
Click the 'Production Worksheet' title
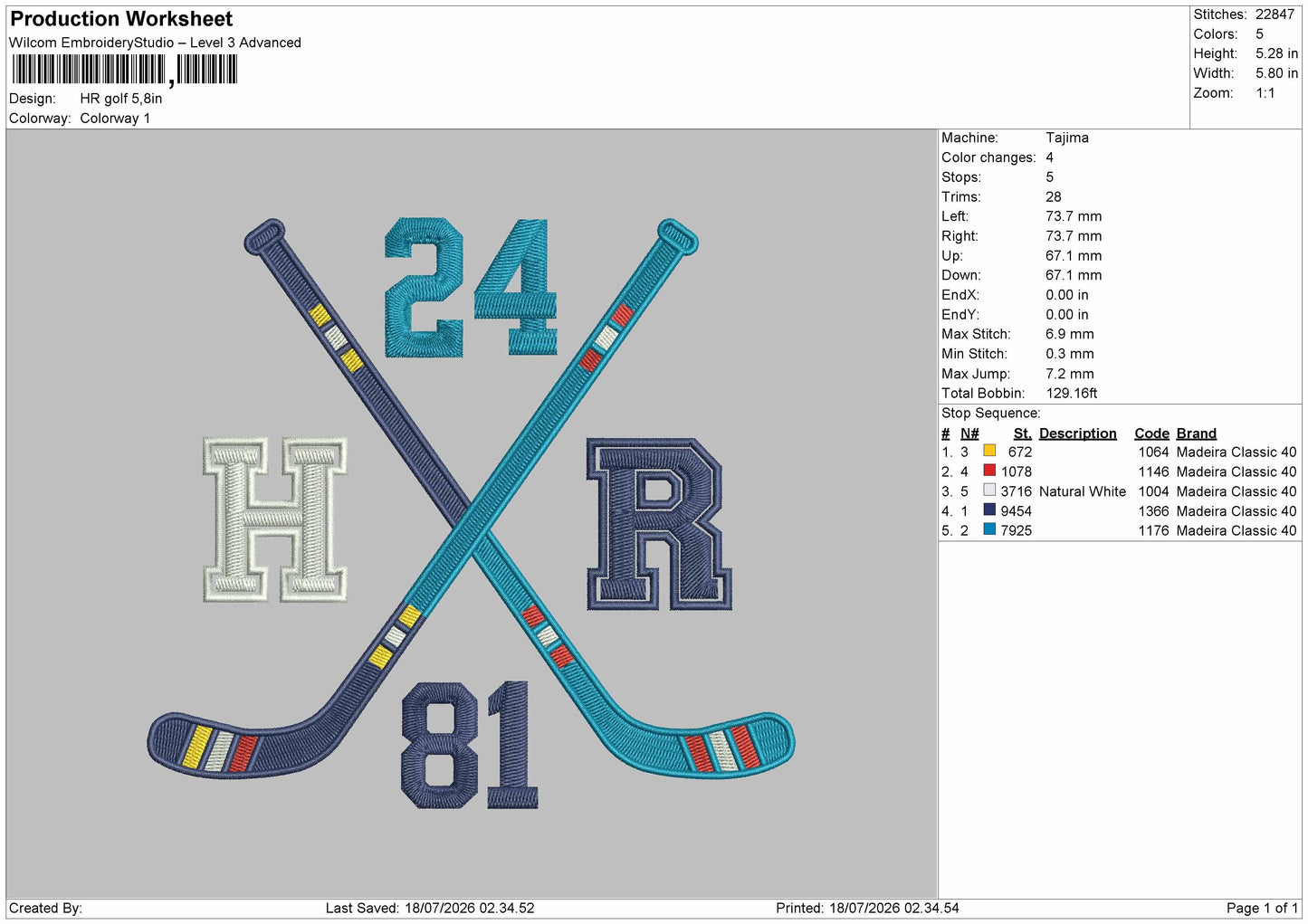121,19
